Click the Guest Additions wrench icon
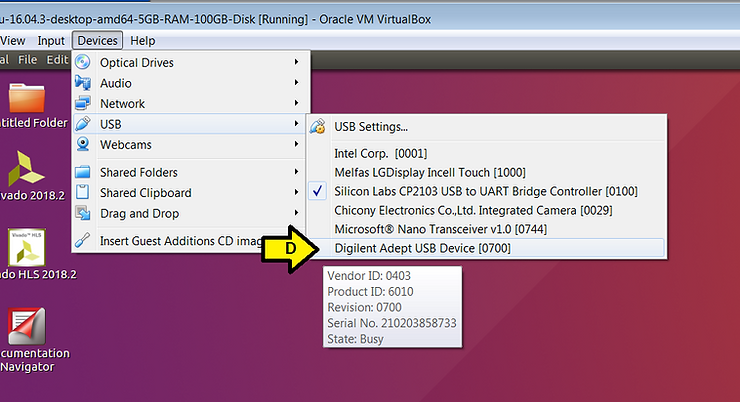Viewport: 740px width, 402px height. point(83,240)
